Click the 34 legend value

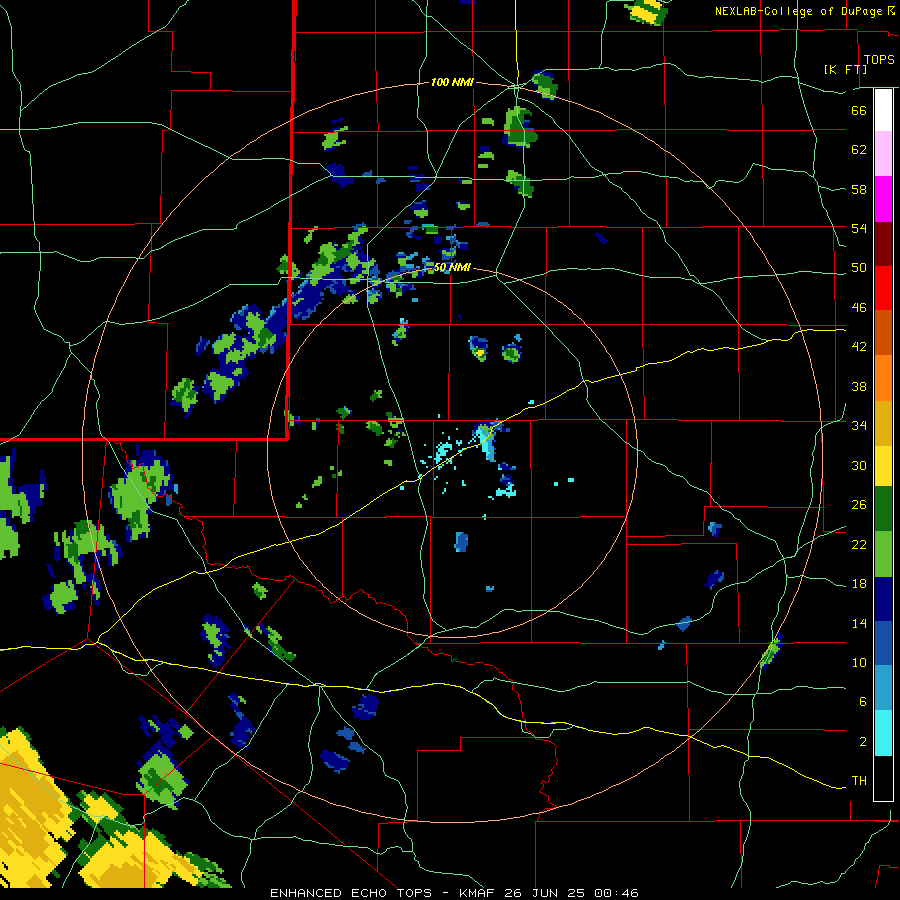859,426
